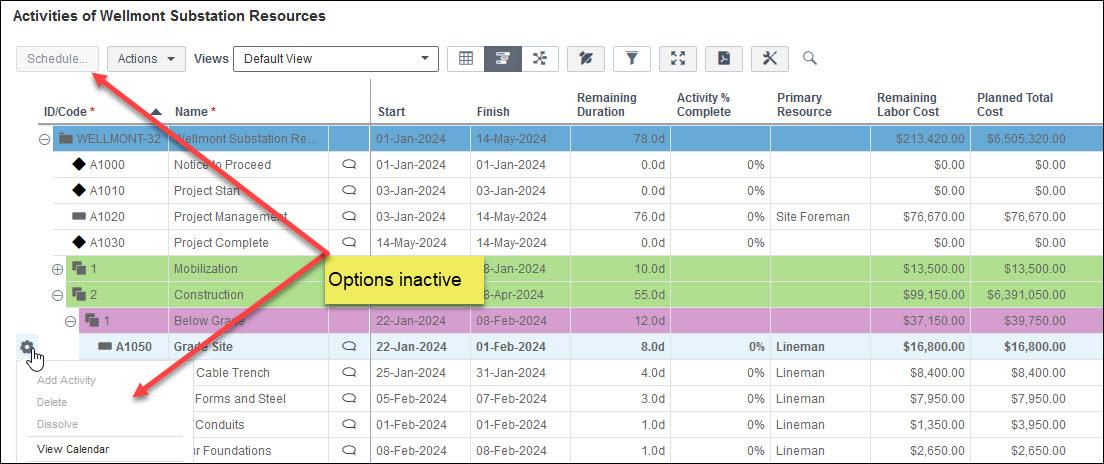
Task: Click the row gear icon beside A1050
Action: [28, 347]
